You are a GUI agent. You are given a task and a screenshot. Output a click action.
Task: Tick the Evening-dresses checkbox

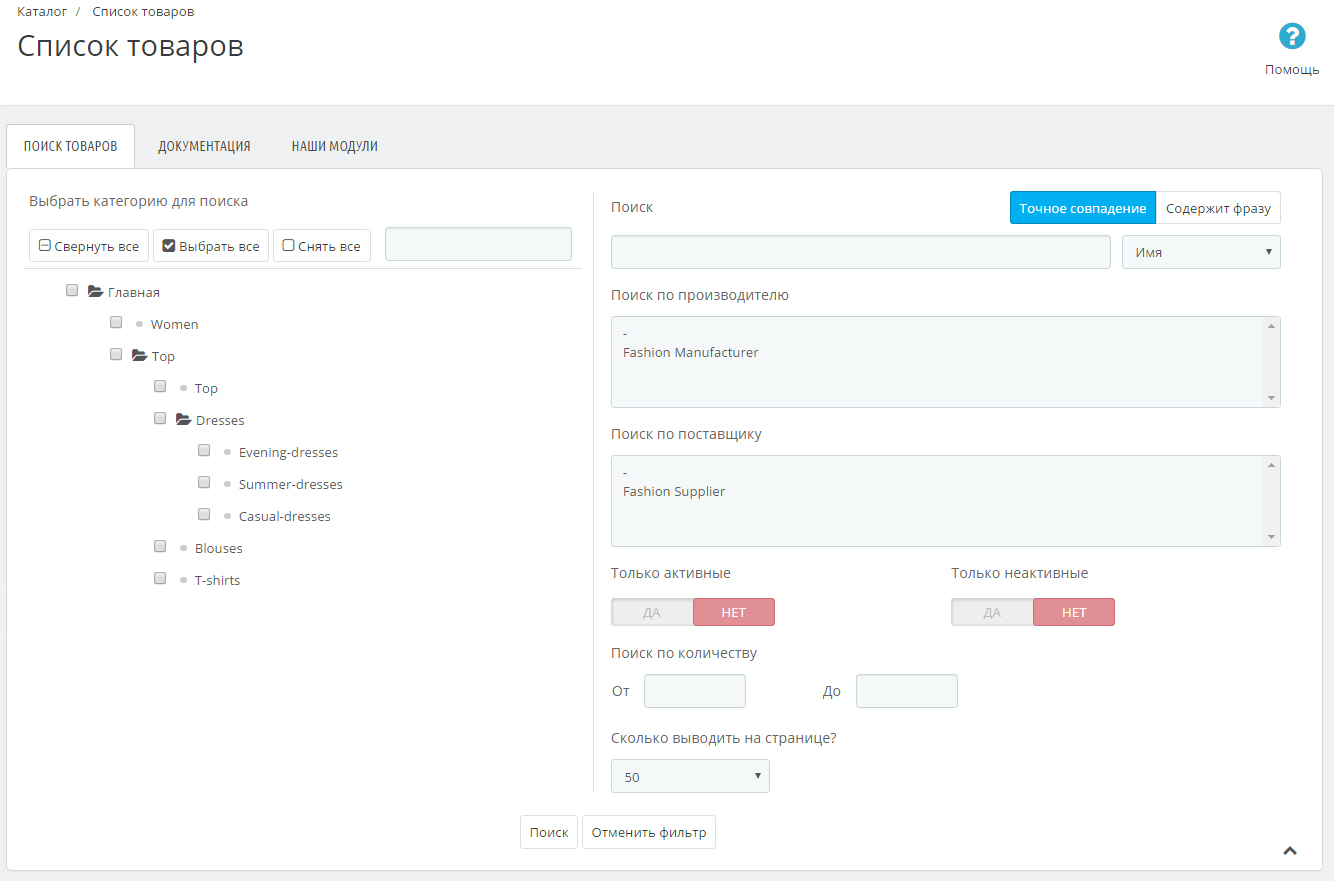point(204,451)
